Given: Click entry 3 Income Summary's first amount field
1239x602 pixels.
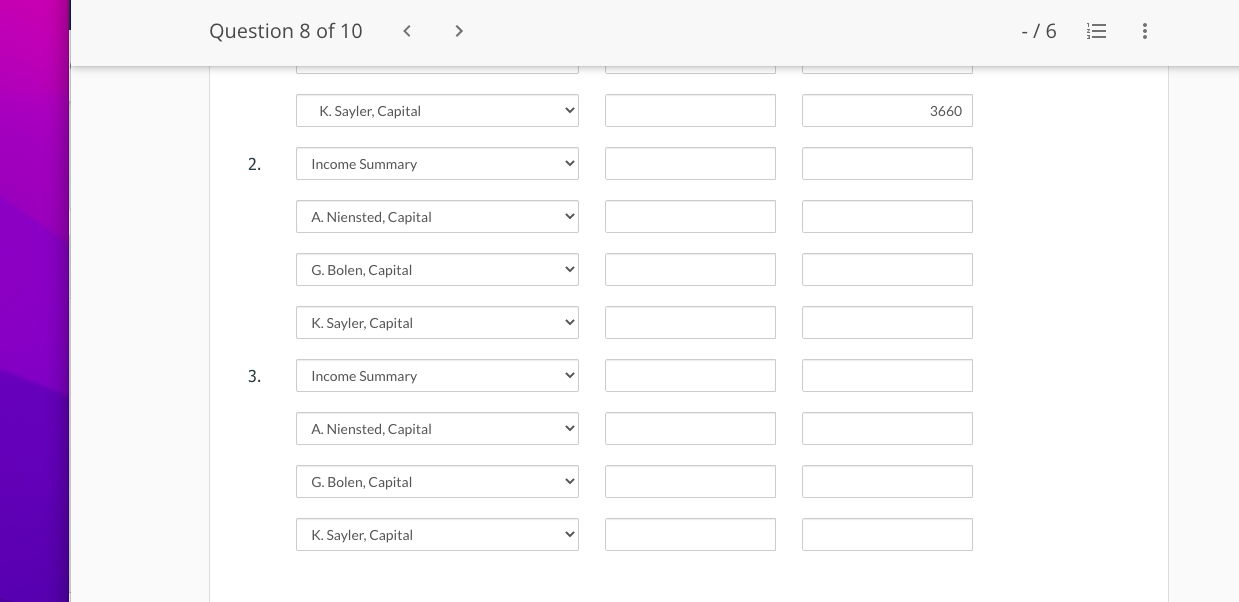Looking at the screenshot, I should (x=690, y=376).
